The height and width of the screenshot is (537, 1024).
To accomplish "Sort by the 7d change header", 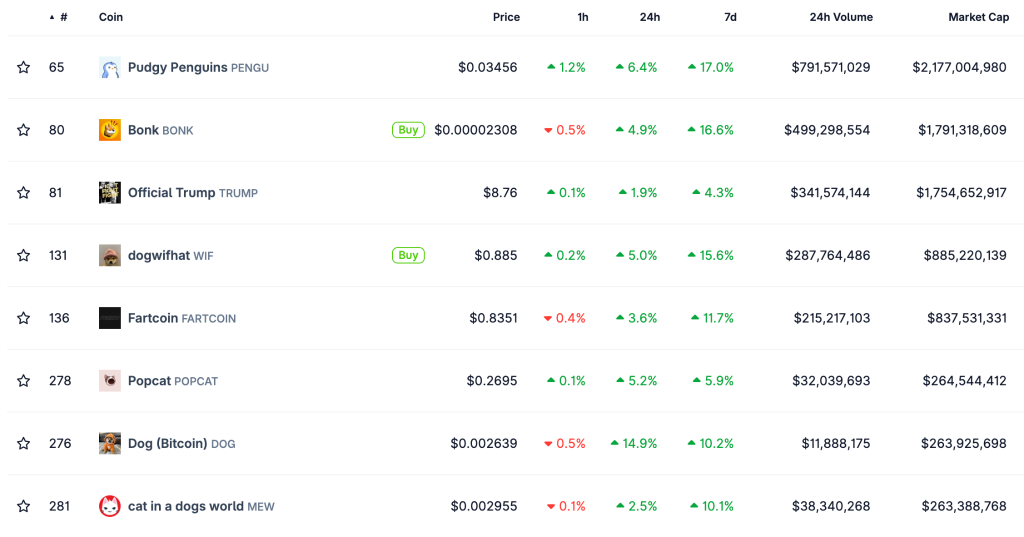I will coord(730,17).
